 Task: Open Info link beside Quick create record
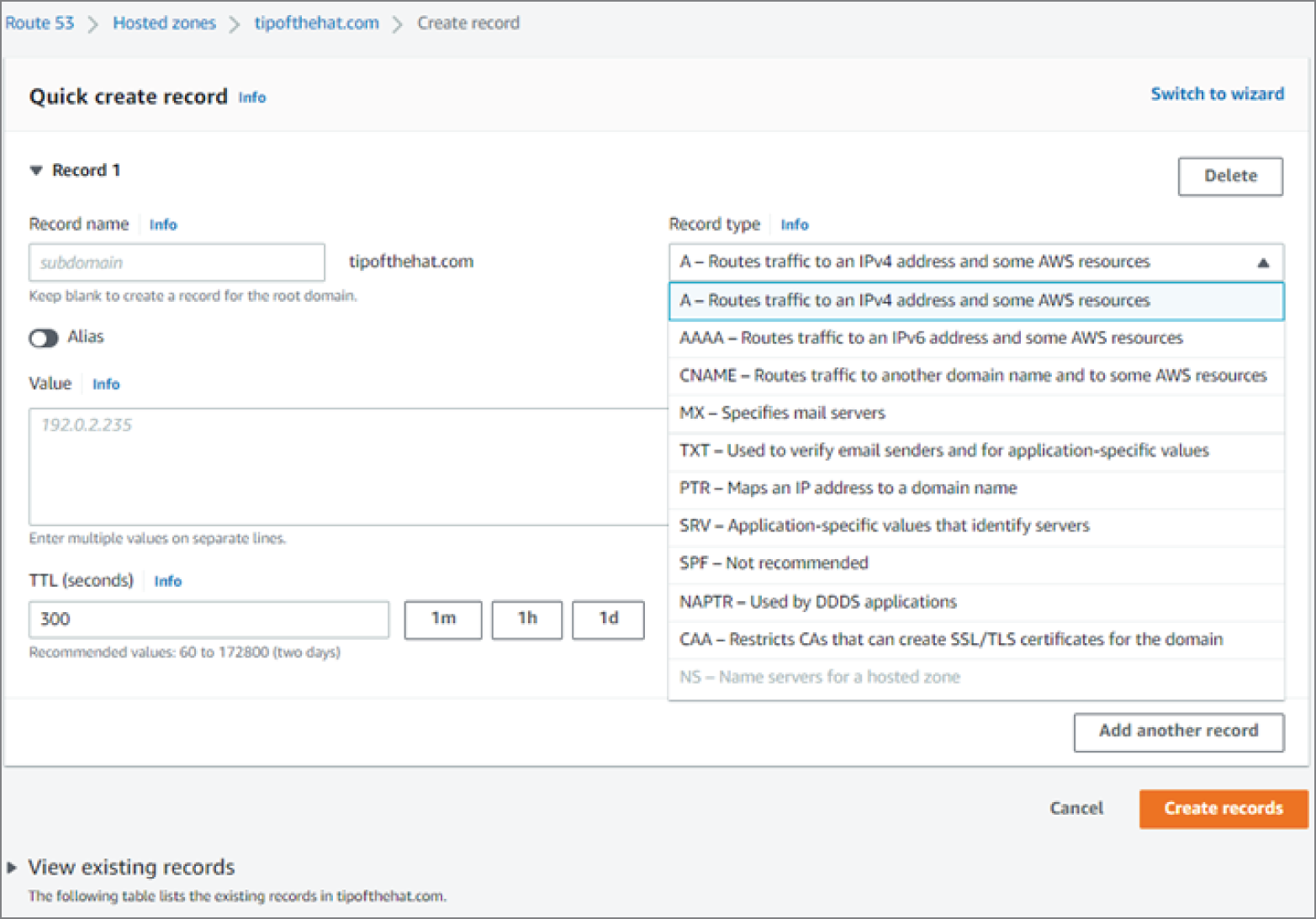252,98
